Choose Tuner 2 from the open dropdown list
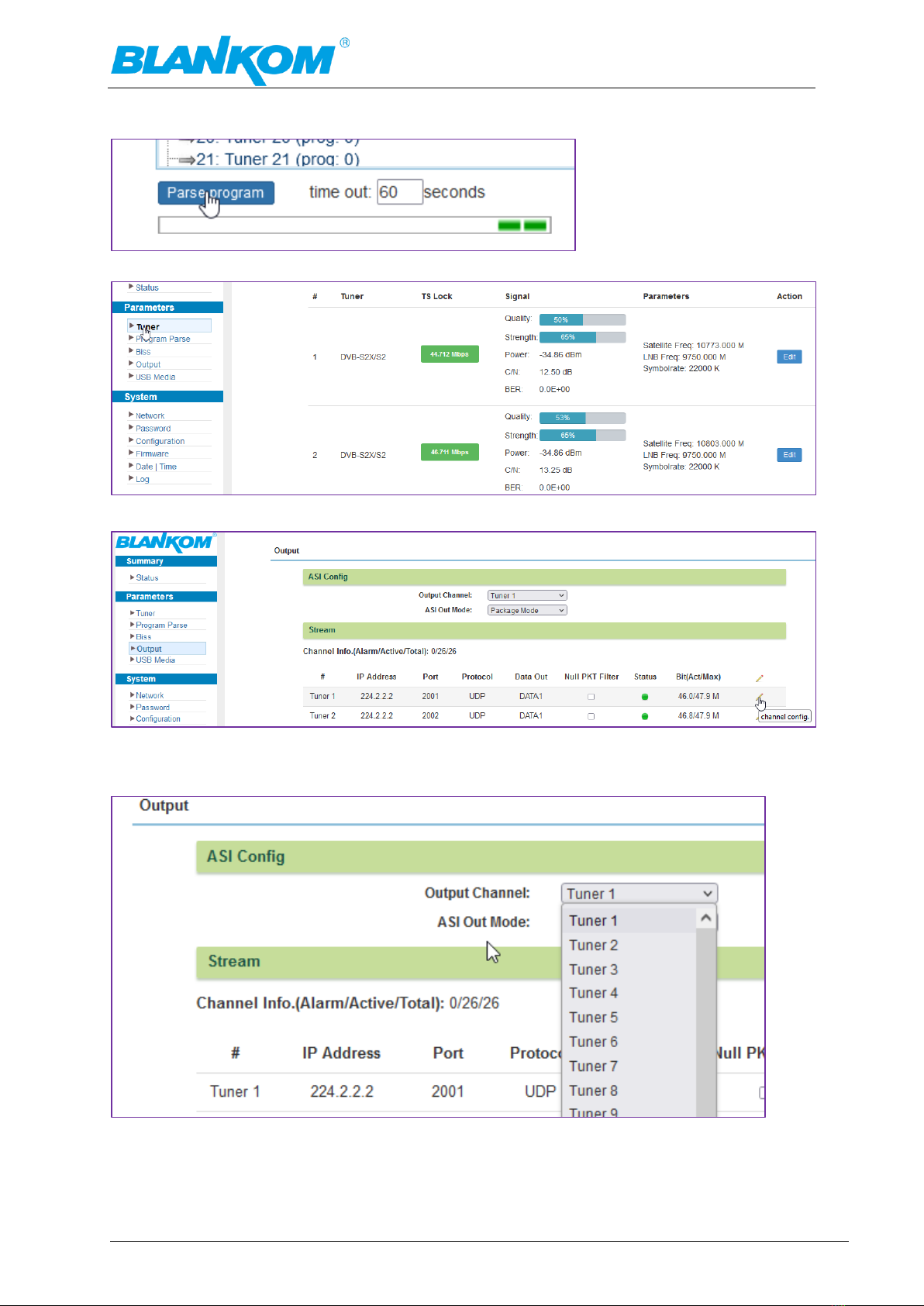This screenshot has width=924, height=1306. tap(628, 945)
